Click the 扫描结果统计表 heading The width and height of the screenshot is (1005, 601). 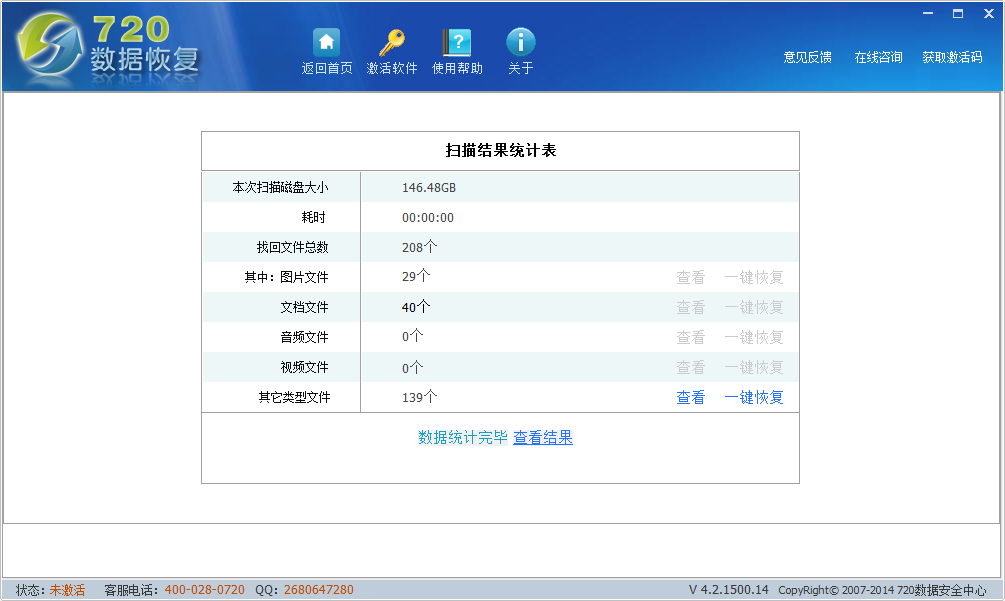click(501, 151)
